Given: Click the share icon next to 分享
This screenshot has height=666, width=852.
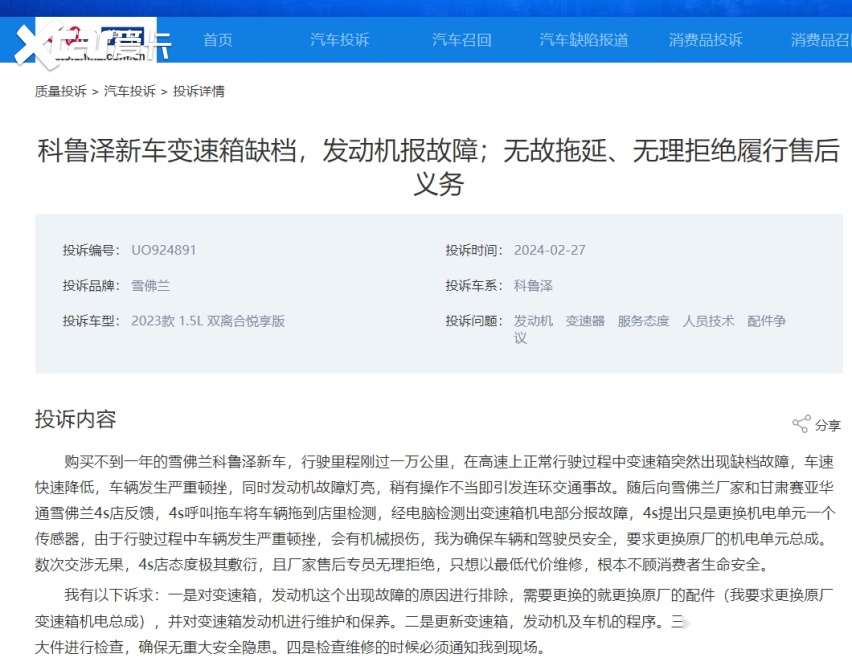Looking at the screenshot, I should 801,424.
